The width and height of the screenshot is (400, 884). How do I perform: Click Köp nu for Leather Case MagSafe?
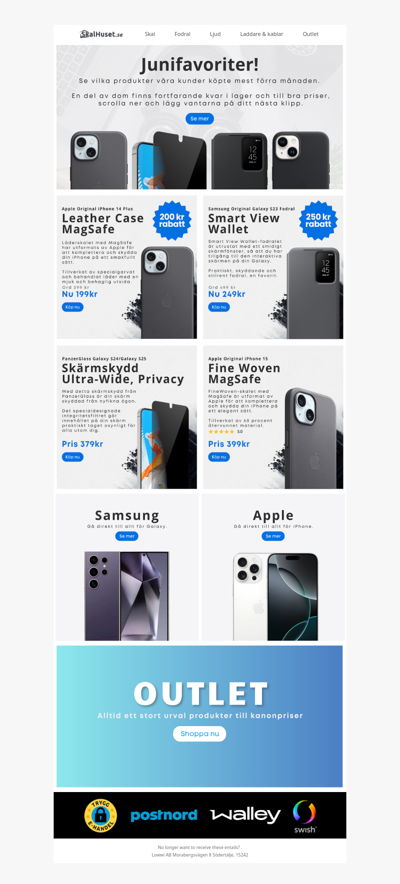[73, 307]
